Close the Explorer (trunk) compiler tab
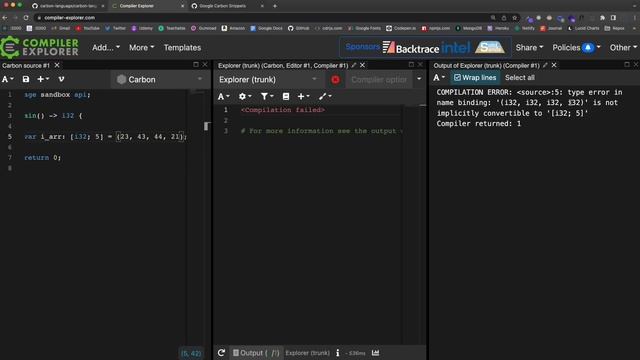This screenshot has height=360, width=640. click(362, 65)
